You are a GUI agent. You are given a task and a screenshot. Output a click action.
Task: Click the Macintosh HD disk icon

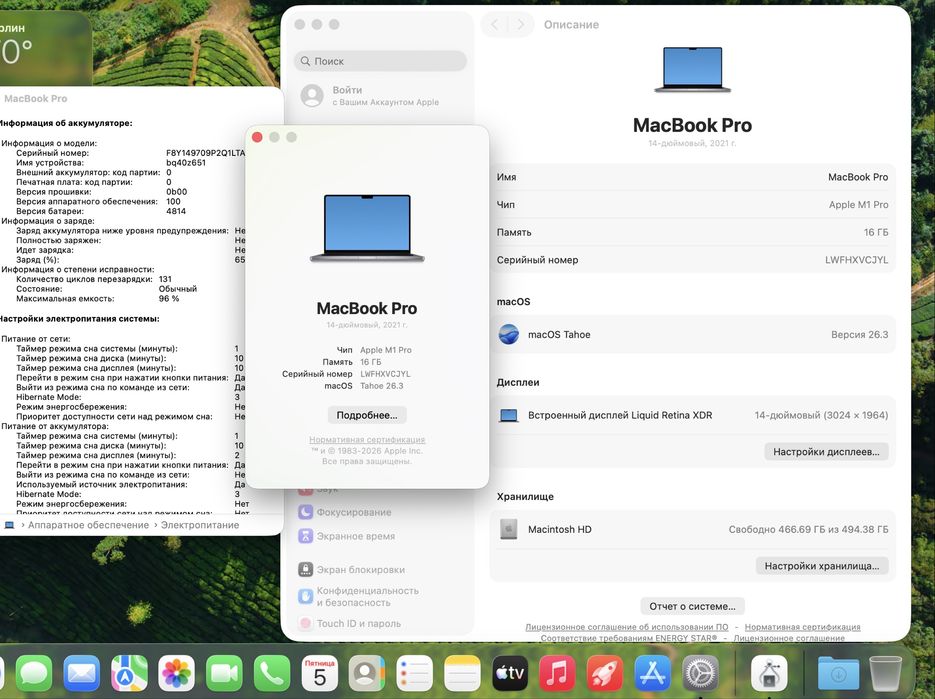point(509,529)
